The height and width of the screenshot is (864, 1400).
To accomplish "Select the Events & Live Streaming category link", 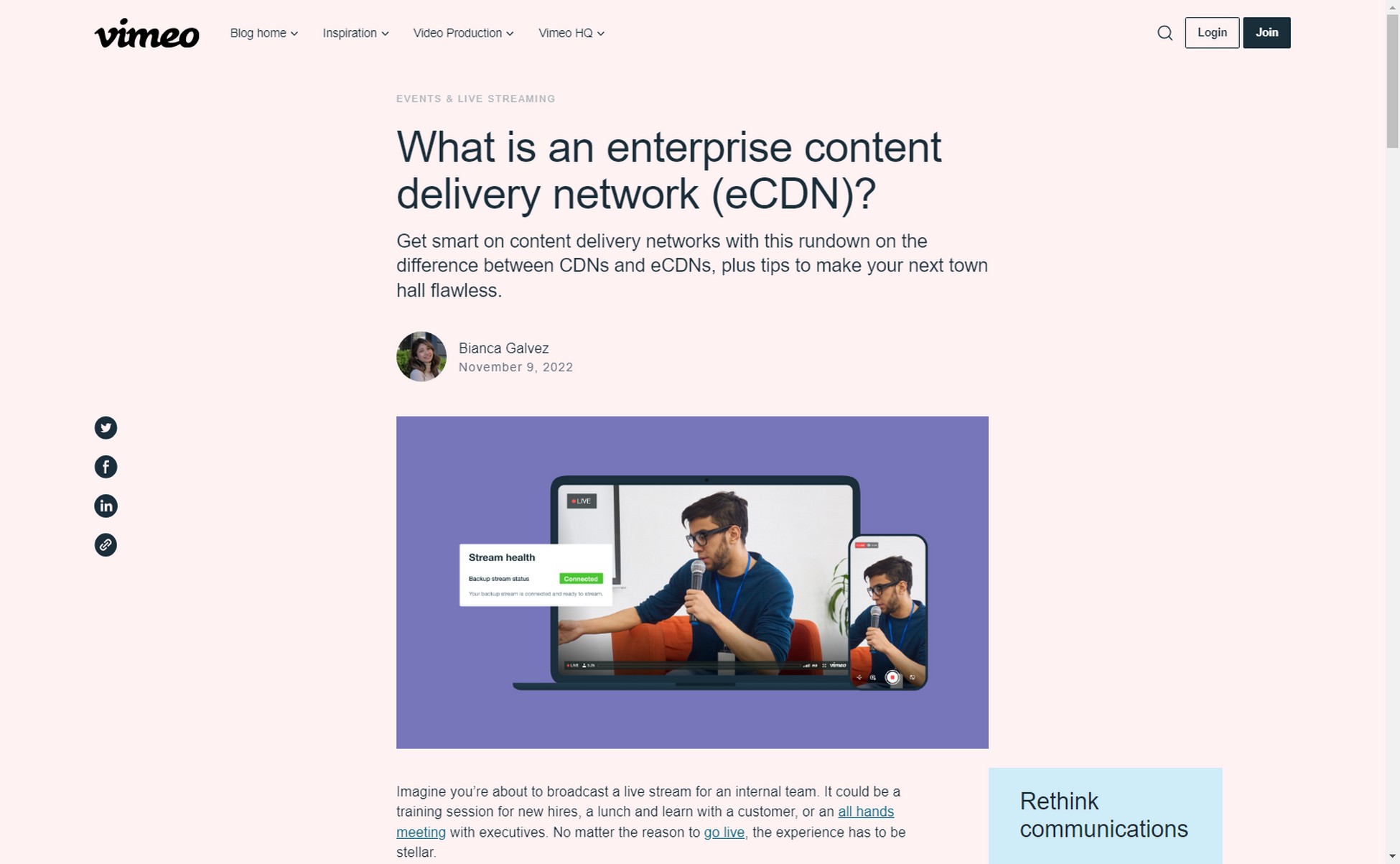I will pos(475,98).
